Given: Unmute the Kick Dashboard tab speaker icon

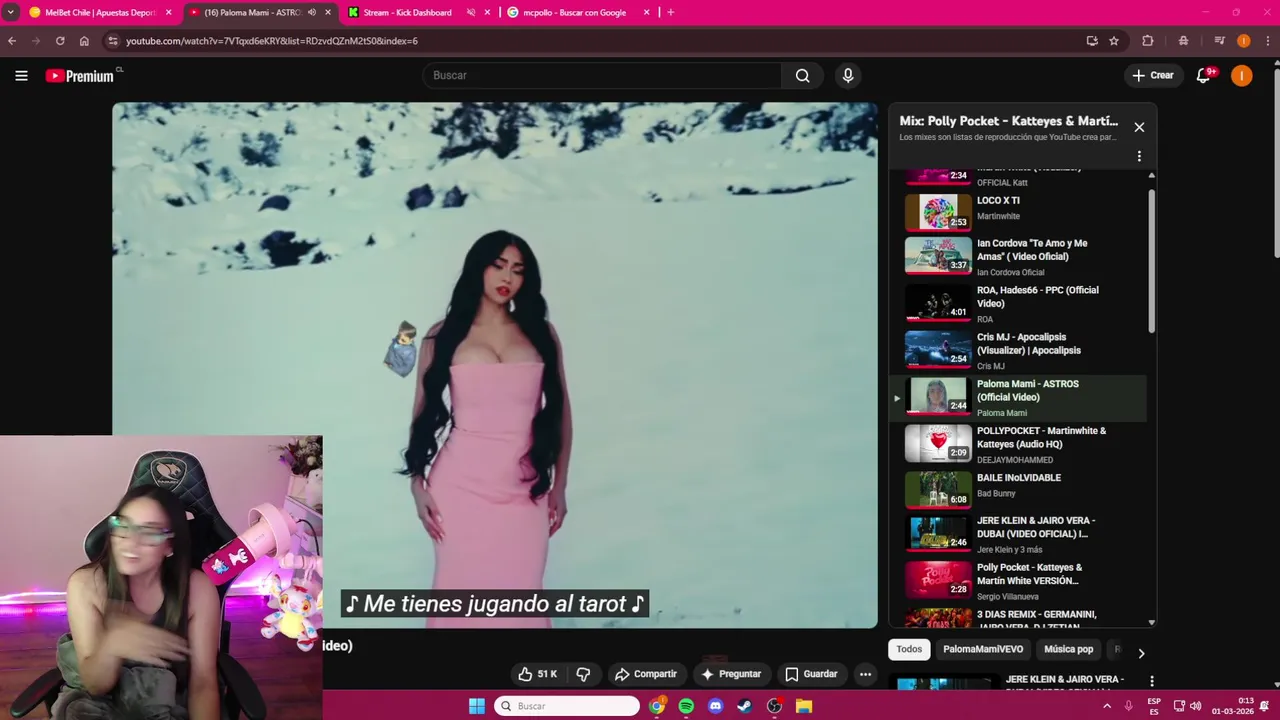Looking at the screenshot, I should [471, 13].
